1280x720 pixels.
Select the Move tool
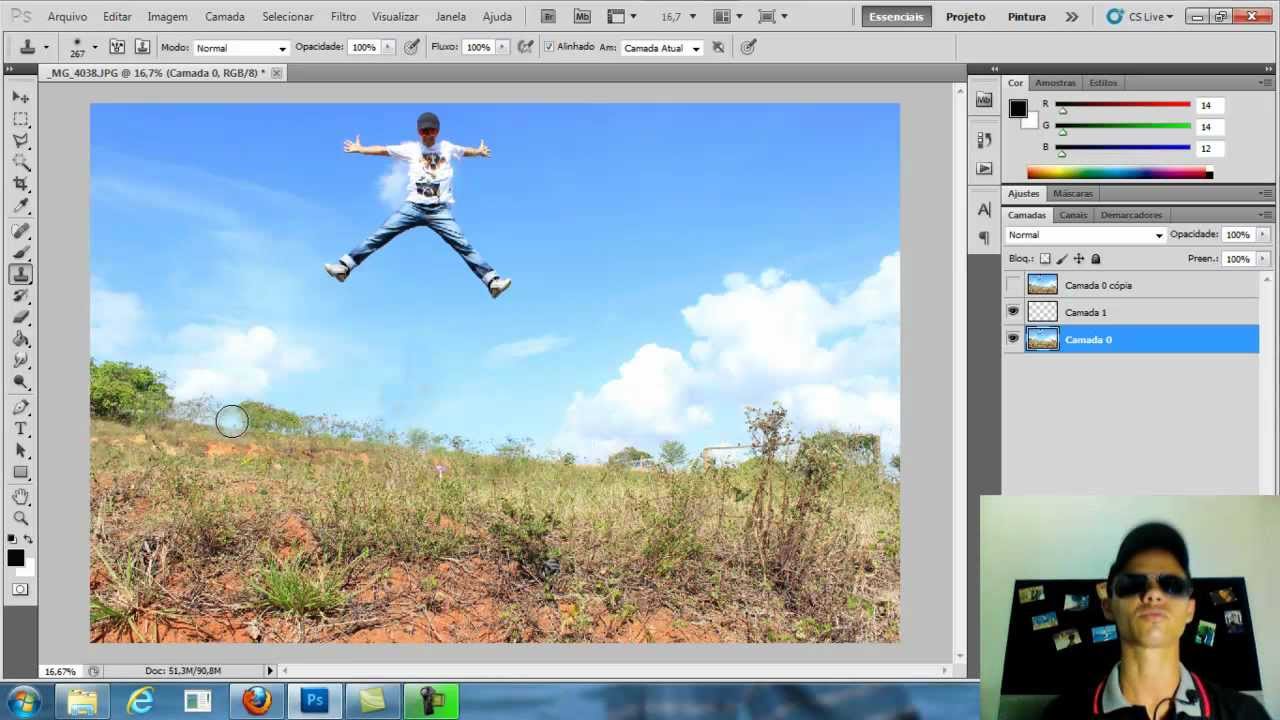20,97
